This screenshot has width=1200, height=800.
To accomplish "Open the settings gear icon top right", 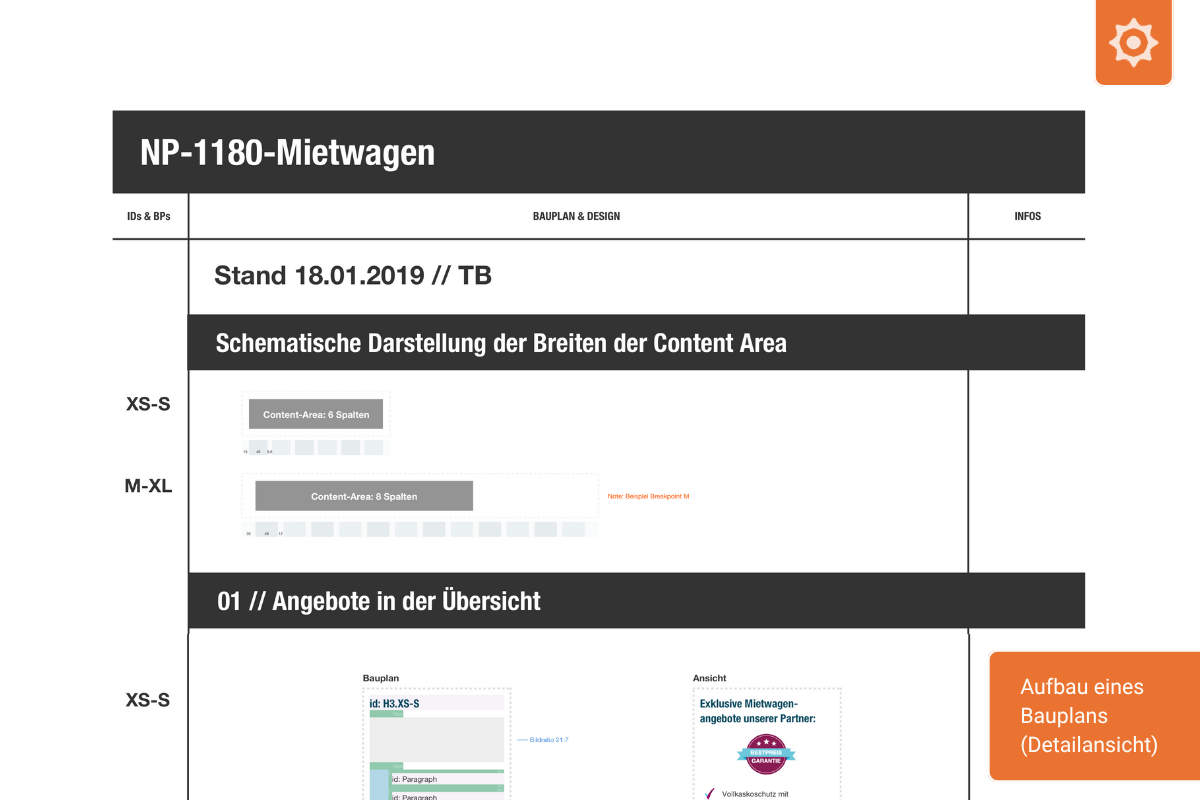I will [1133, 42].
